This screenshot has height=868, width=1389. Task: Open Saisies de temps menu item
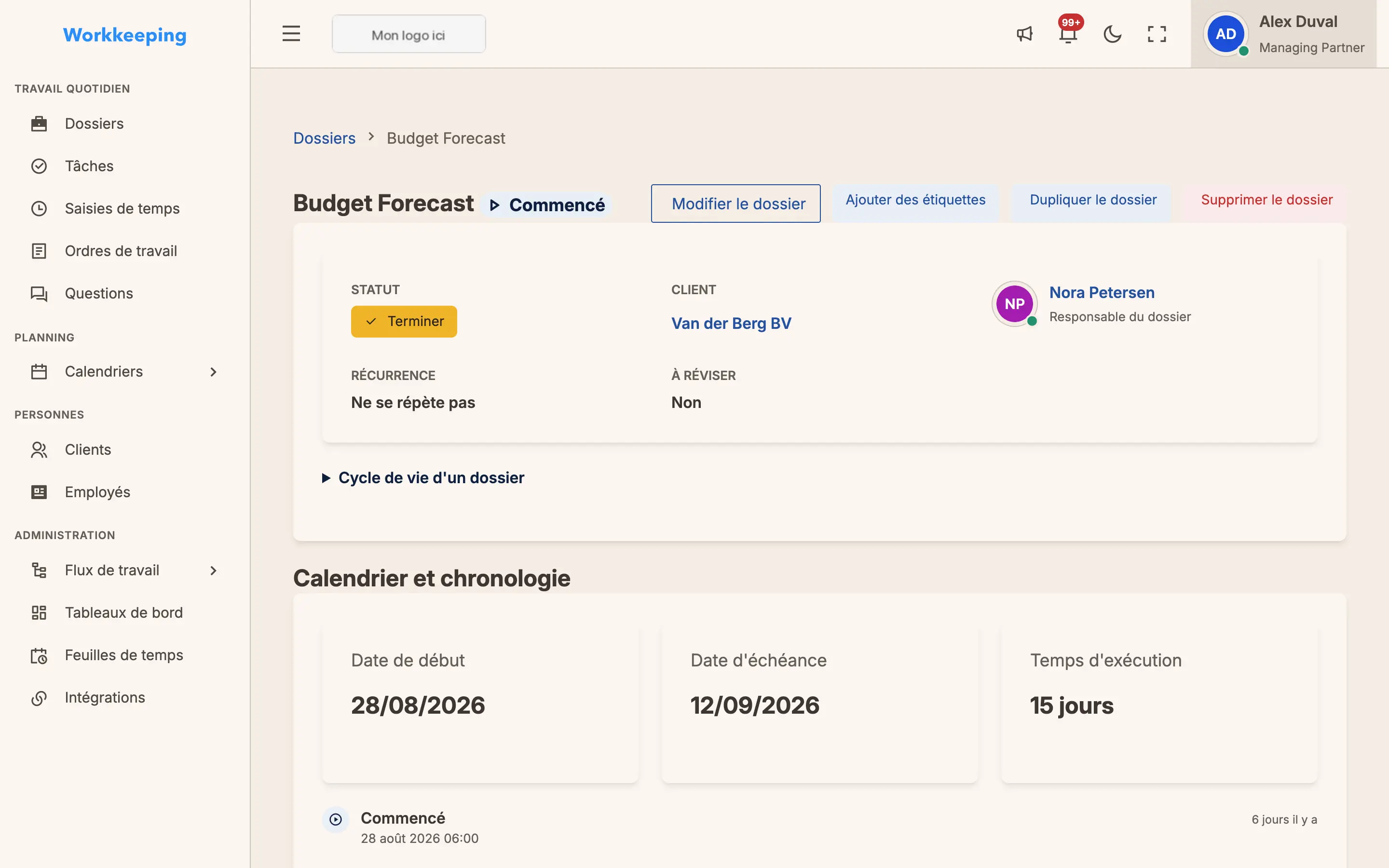click(x=124, y=208)
